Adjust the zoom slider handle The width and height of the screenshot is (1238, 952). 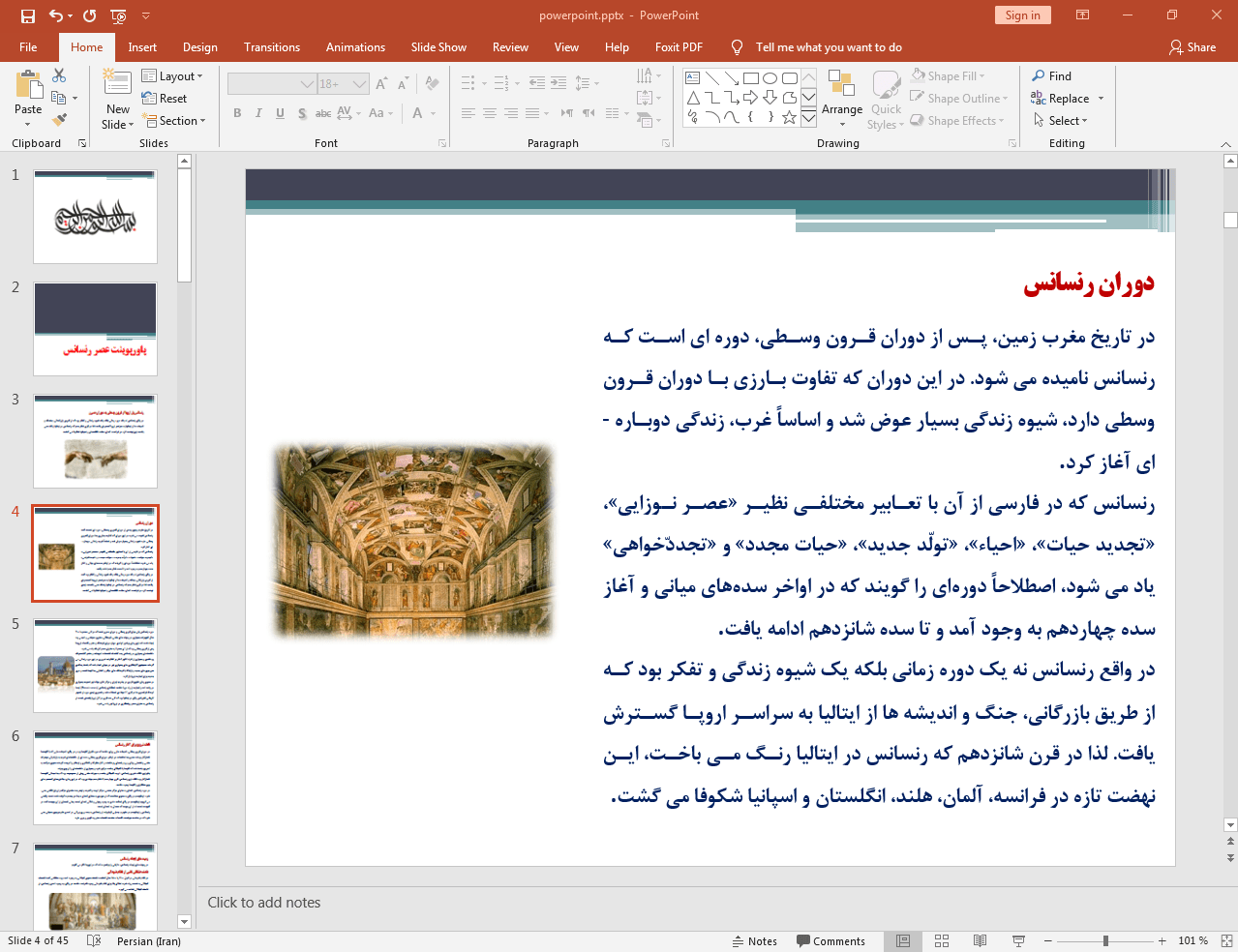1105,941
